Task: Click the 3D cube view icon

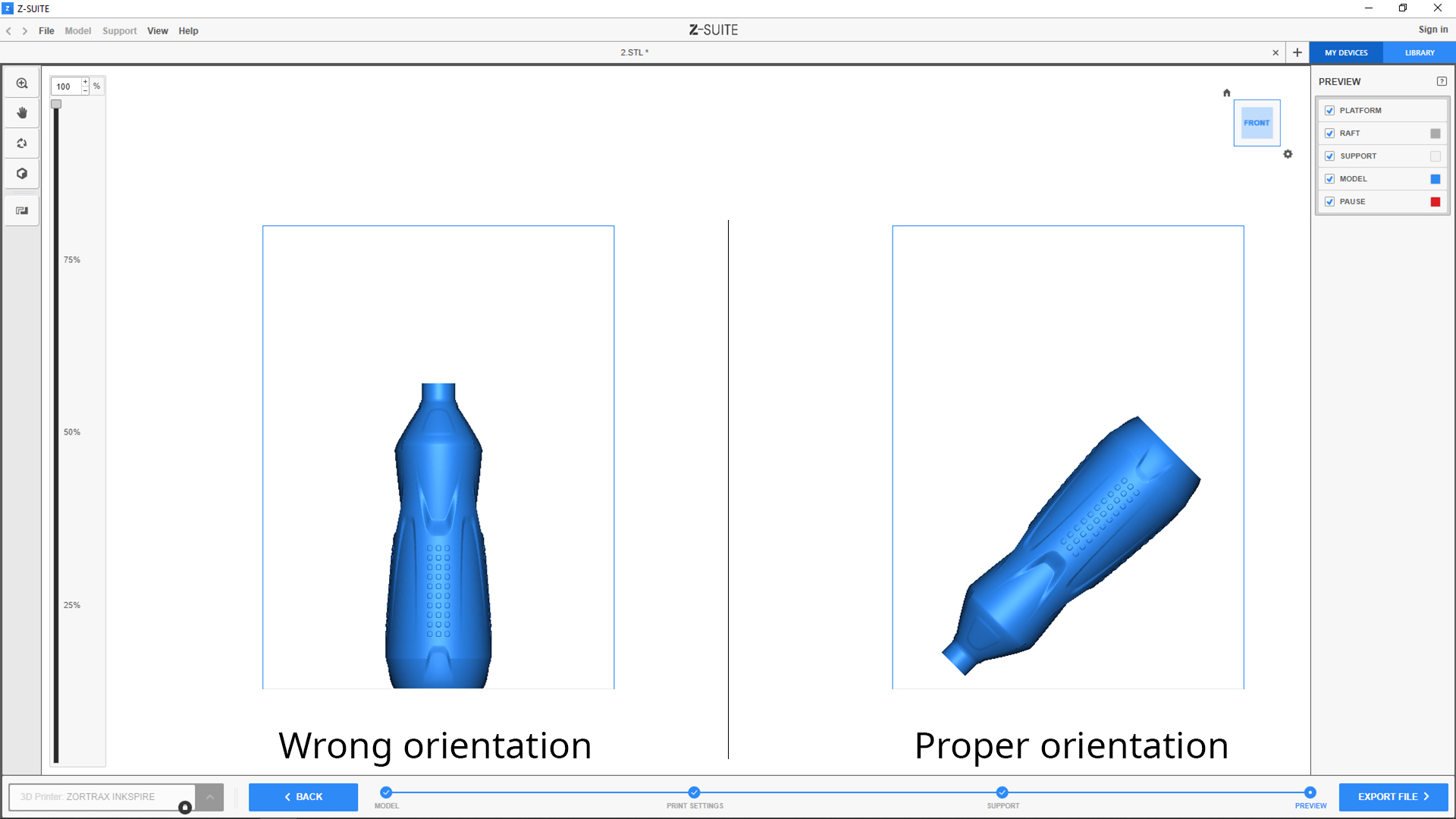Action: (x=22, y=174)
